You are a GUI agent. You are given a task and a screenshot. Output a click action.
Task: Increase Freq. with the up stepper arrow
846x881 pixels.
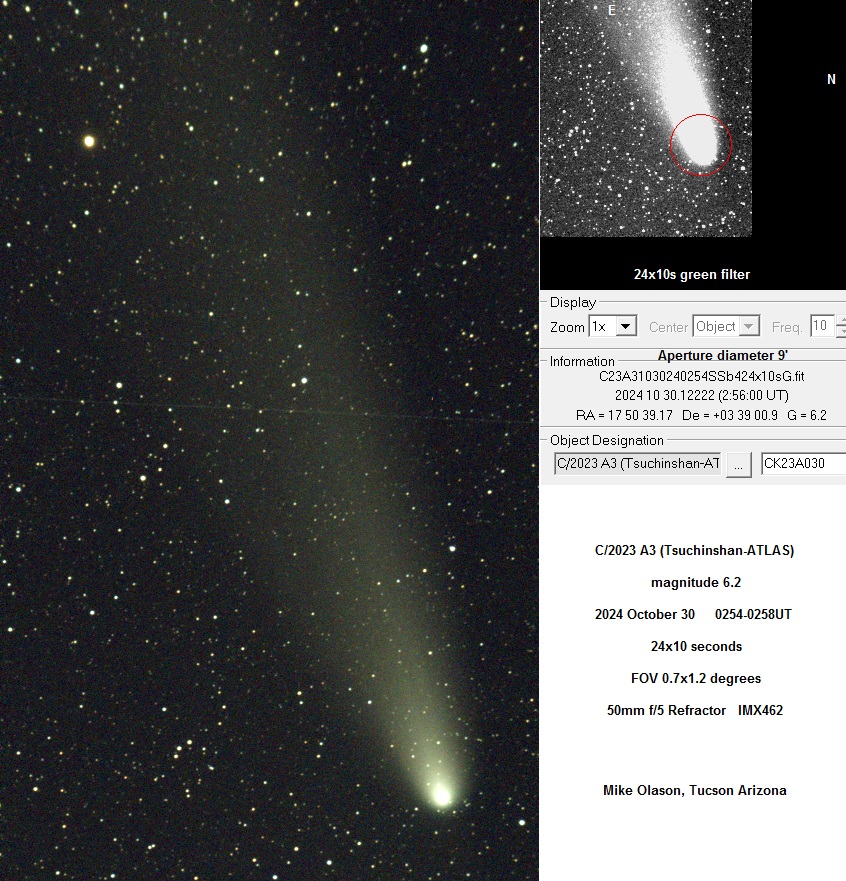[x=841, y=321]
